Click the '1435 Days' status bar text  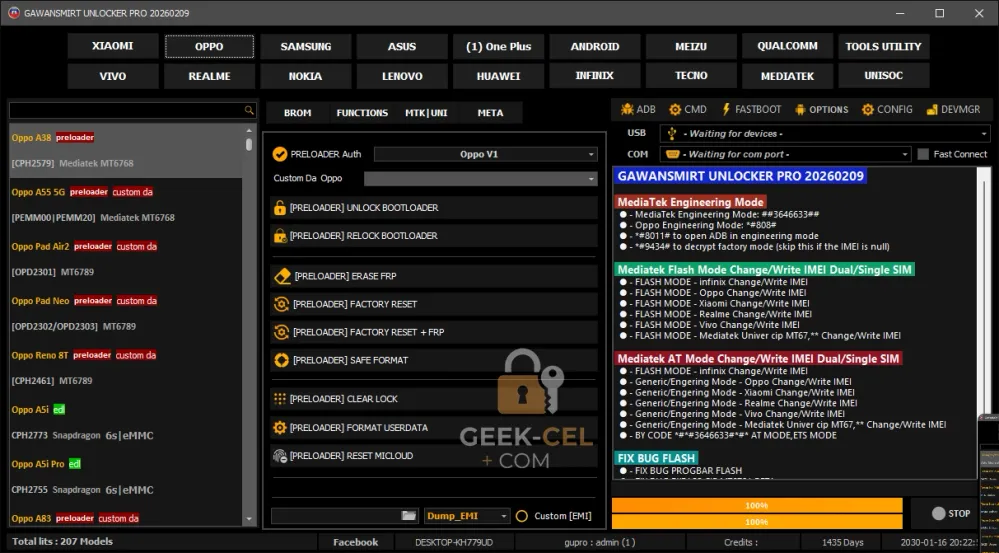pyautogui.click(x=842, y=543)
